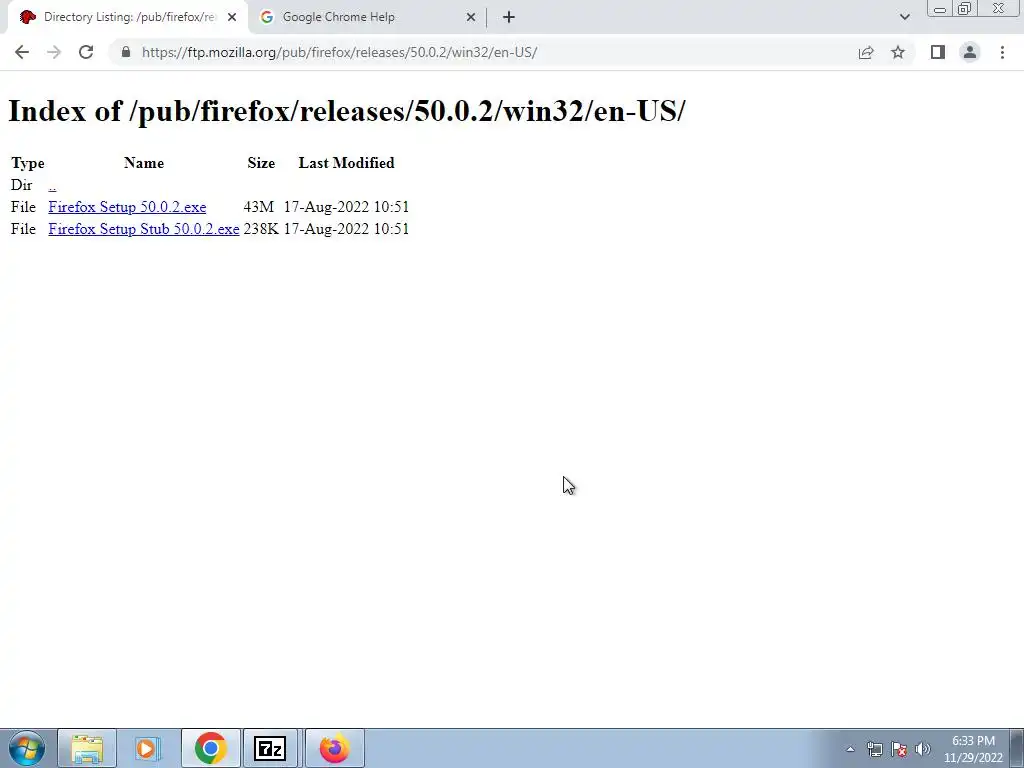
Task: Open the Windows Start menu
Action: [27, 748]
